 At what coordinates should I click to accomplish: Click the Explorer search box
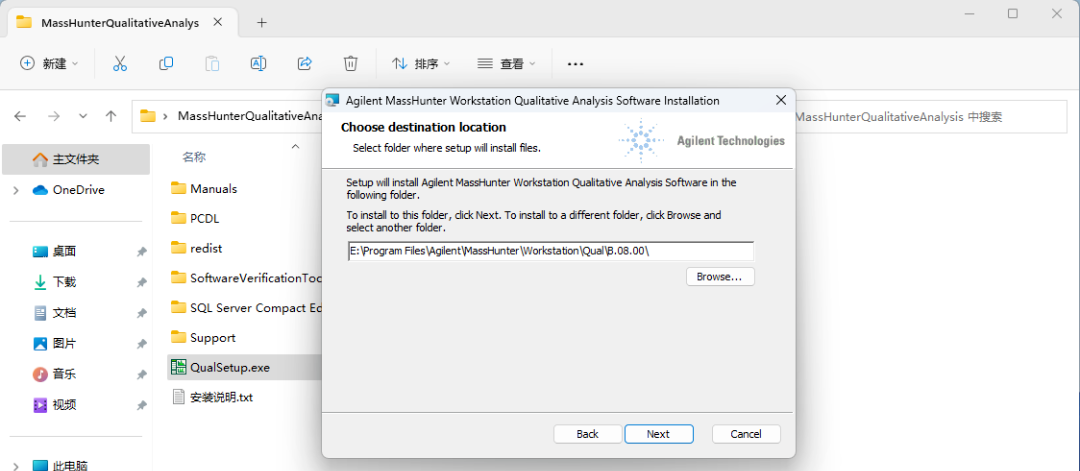coord(930,116)
